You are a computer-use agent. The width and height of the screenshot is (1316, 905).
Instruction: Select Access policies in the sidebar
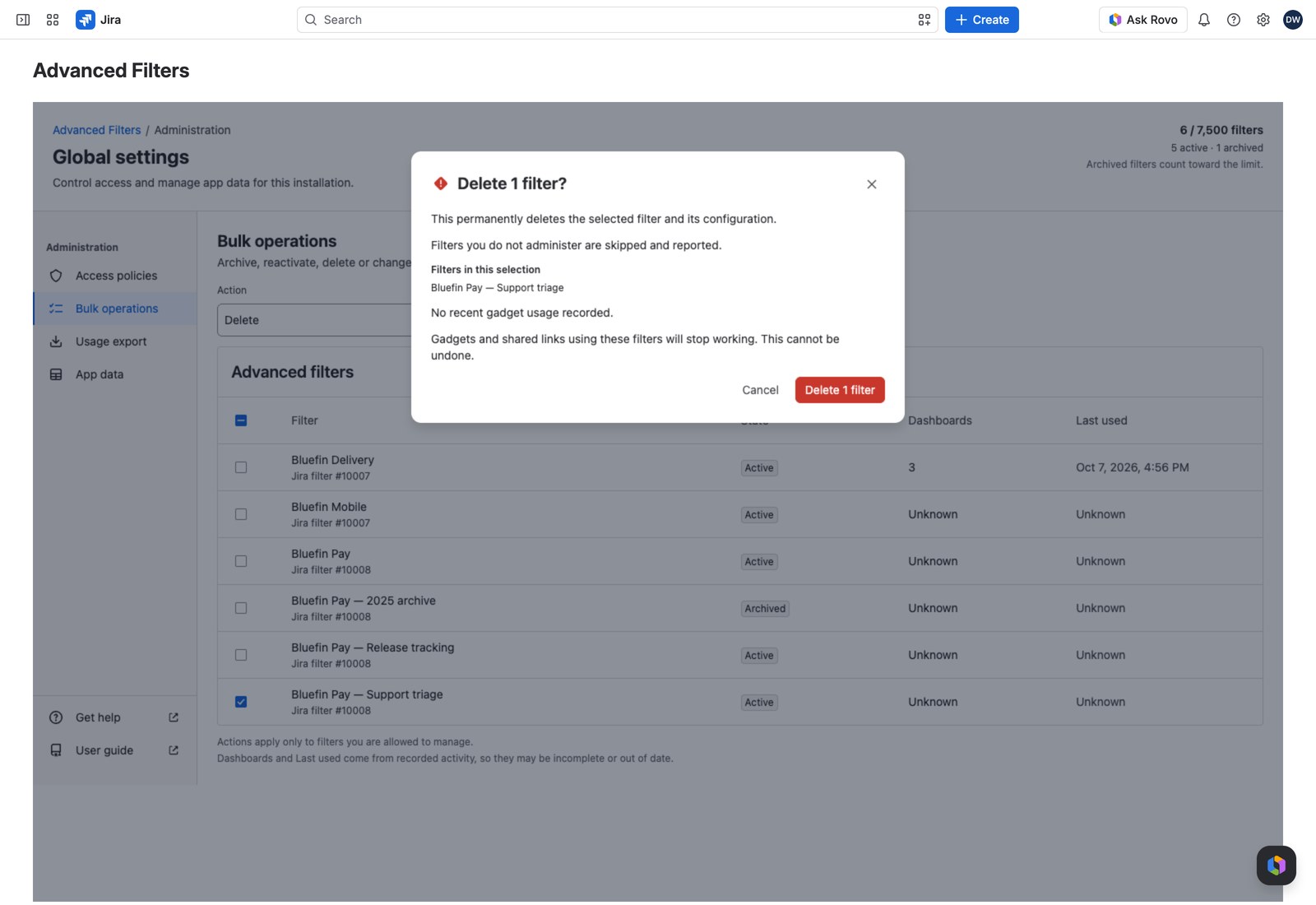pyautogui.click(x=115, y=276)
